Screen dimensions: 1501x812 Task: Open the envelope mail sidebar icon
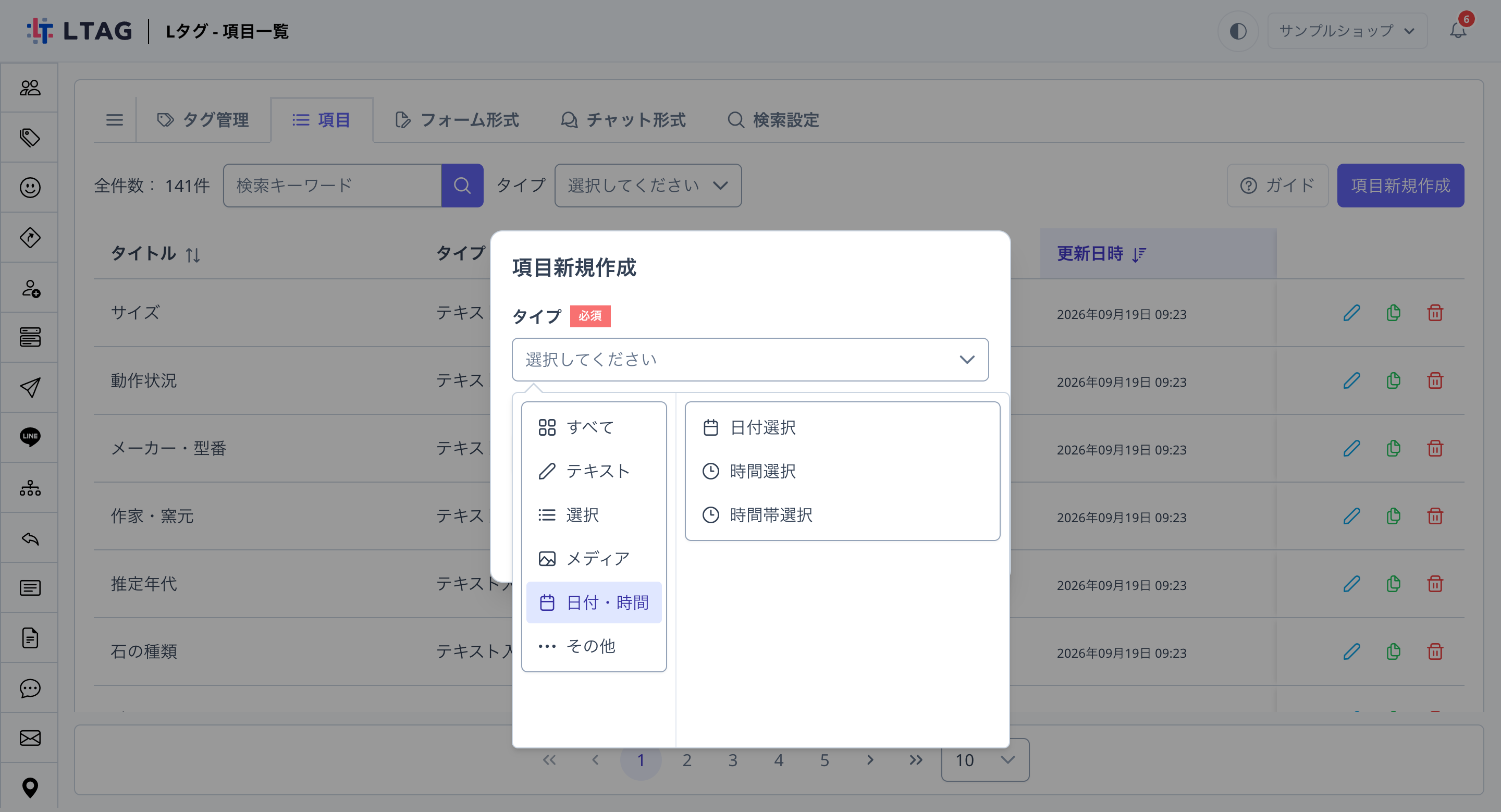30,738
